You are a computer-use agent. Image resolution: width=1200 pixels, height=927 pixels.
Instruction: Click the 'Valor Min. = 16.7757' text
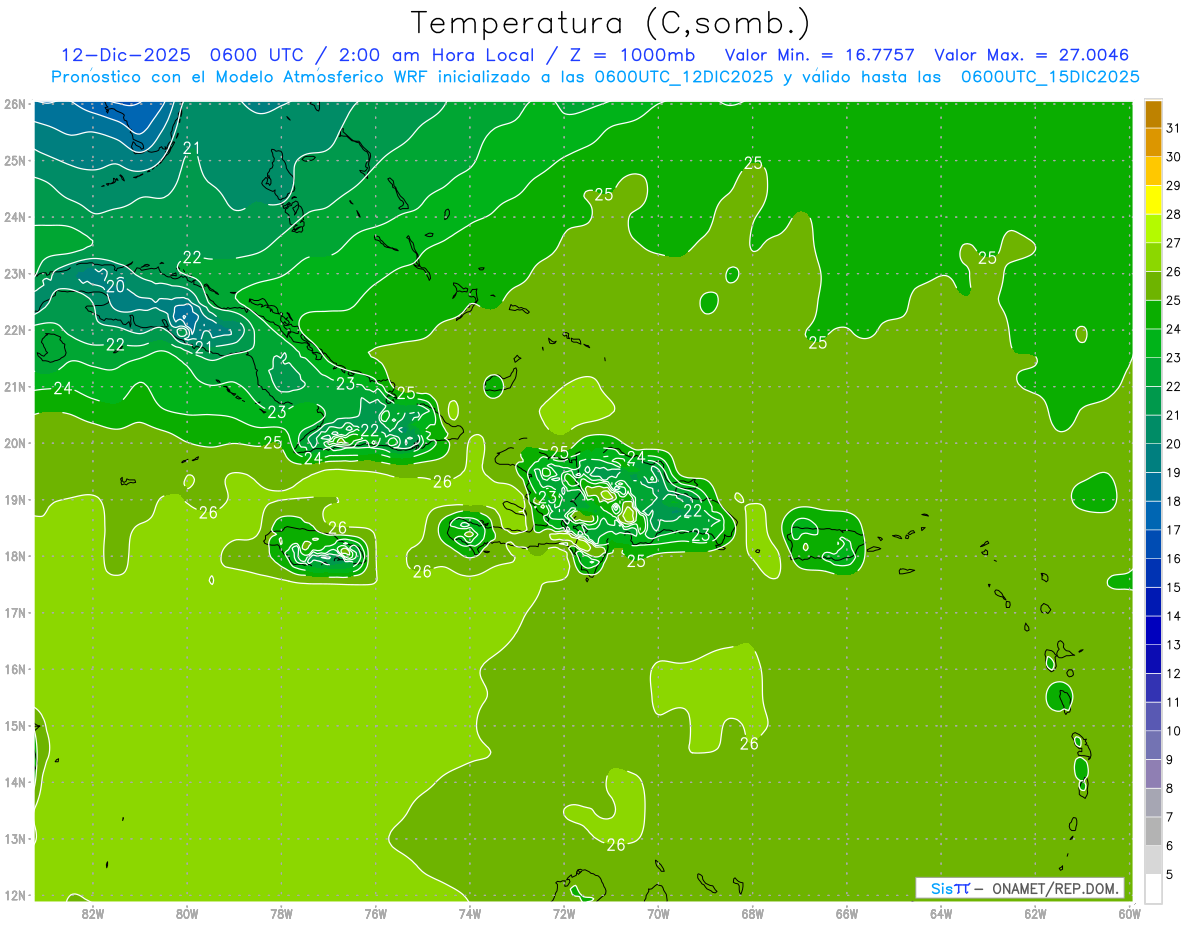click(820, 54)
